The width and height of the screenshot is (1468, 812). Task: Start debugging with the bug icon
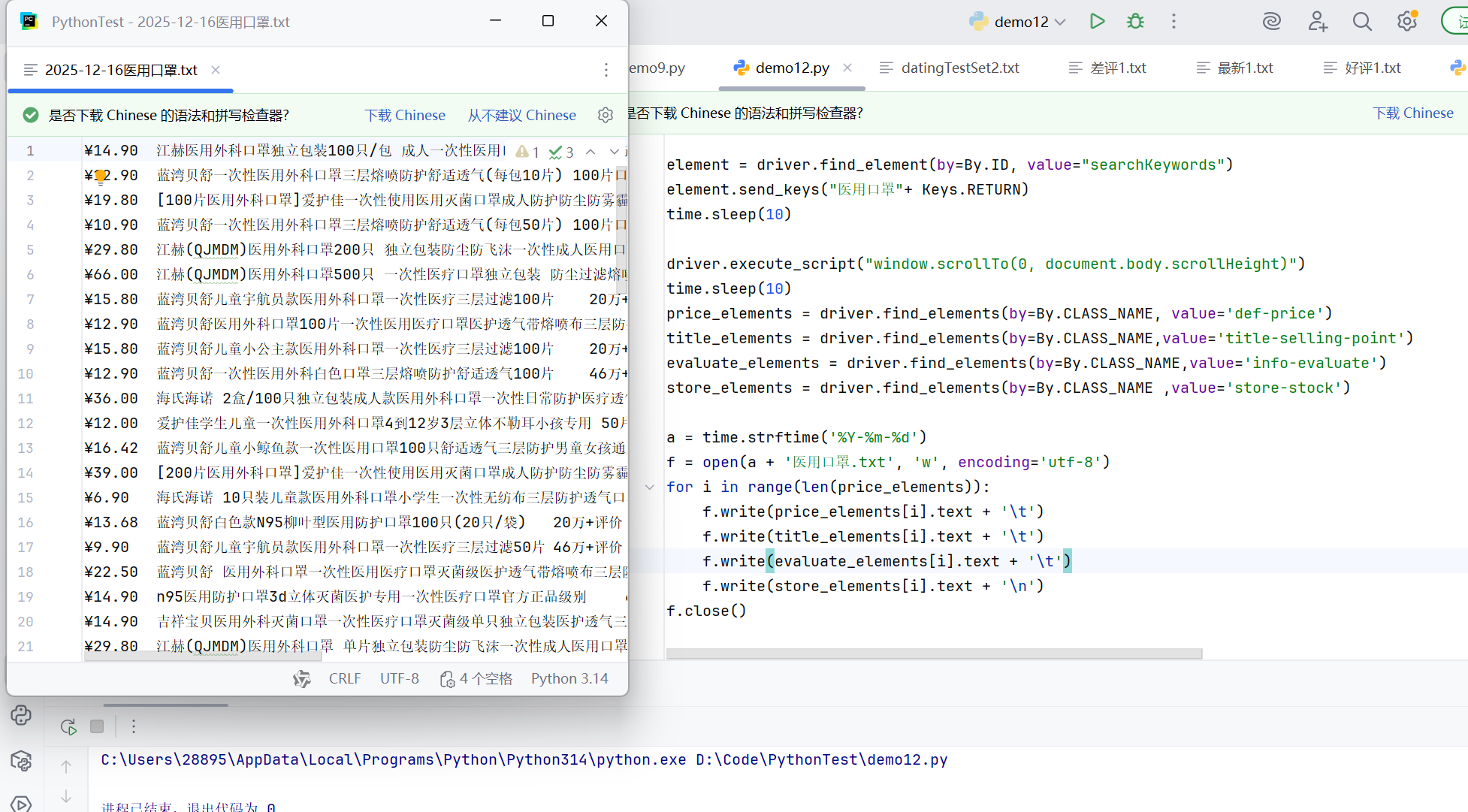pyautogui.click(x=1135, y=21)
